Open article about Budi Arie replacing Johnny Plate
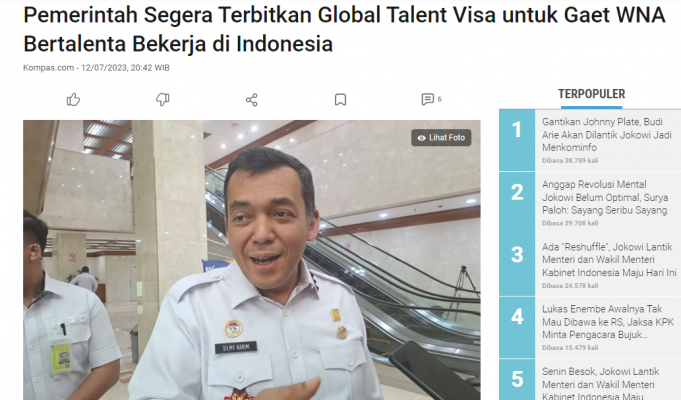 606,135
